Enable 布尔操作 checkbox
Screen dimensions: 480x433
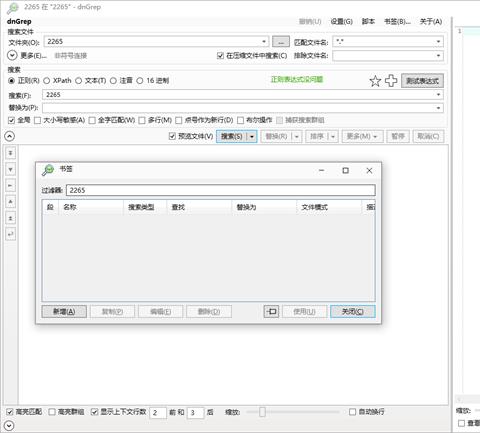tap(240, 120)
